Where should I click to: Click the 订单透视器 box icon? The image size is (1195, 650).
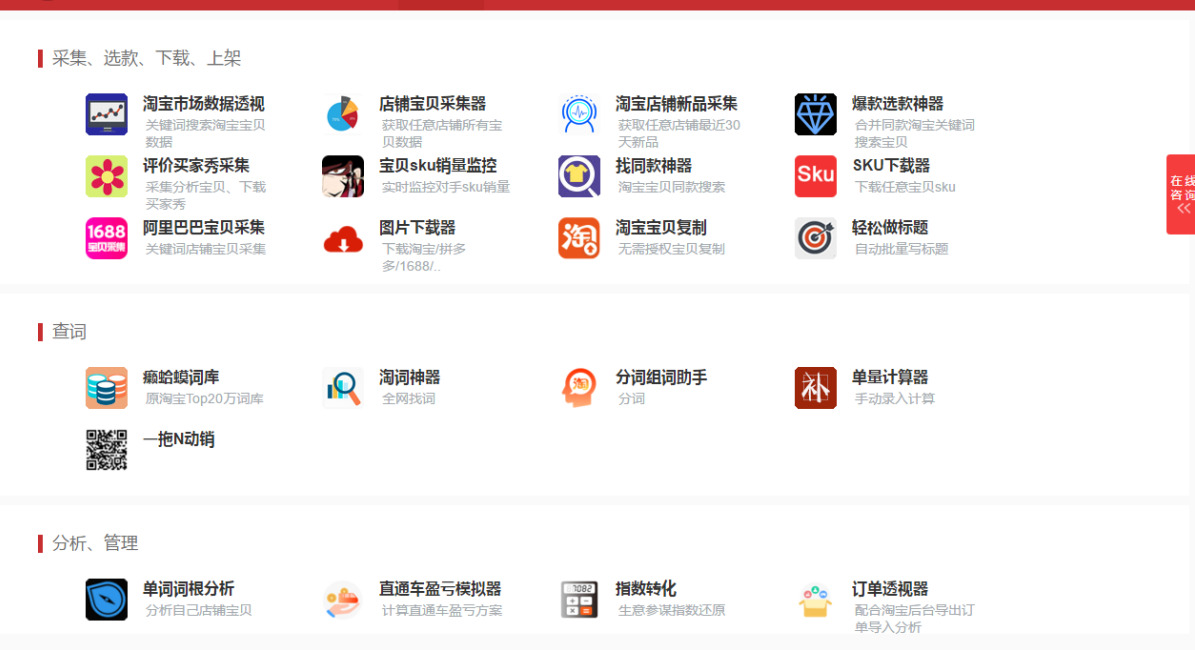coord(815,599)
